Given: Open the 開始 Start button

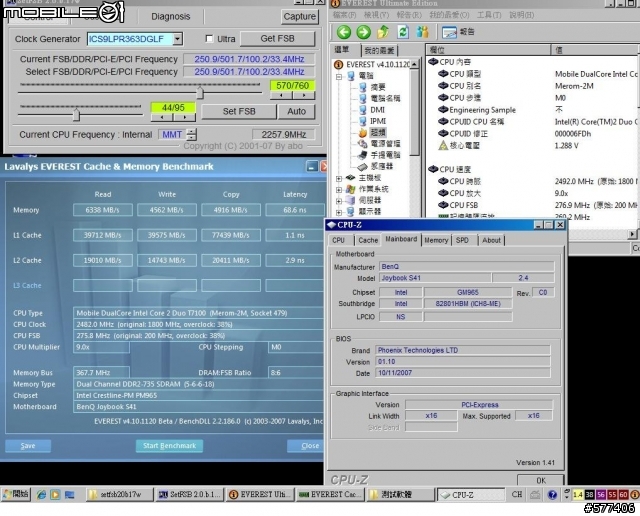Looking at the screenshot, I should (16, 494).
